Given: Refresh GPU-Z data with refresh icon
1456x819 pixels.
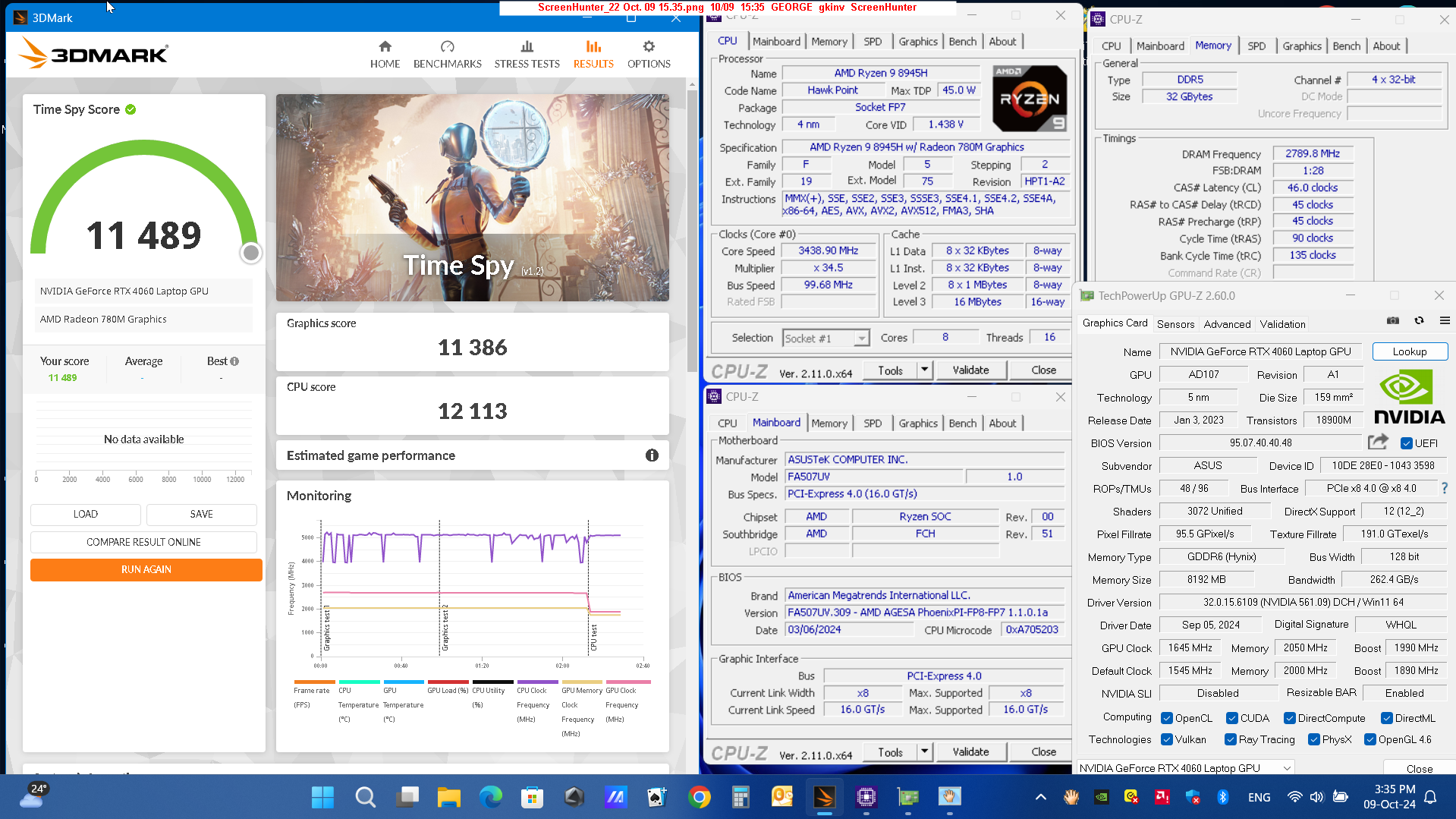Looking at the screenshot, I should point(1419,321).
